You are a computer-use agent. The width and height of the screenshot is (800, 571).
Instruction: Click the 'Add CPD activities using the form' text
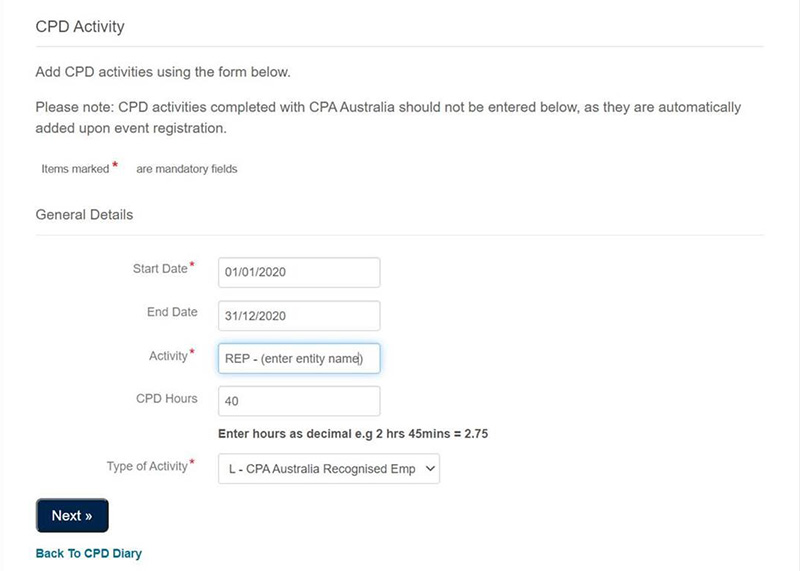click(x=163, y=72)
